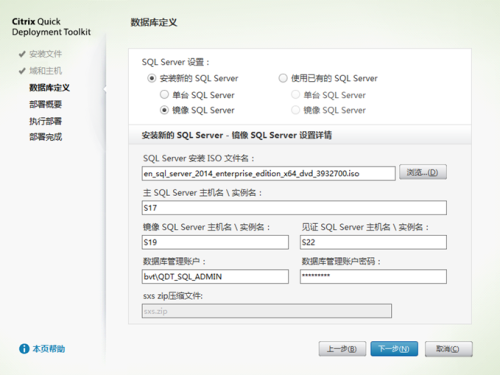Image resolution: width=500 pixels, height=375 pixels.
Task: Click 上一步(B) back button
Action: tap(342, 349)
